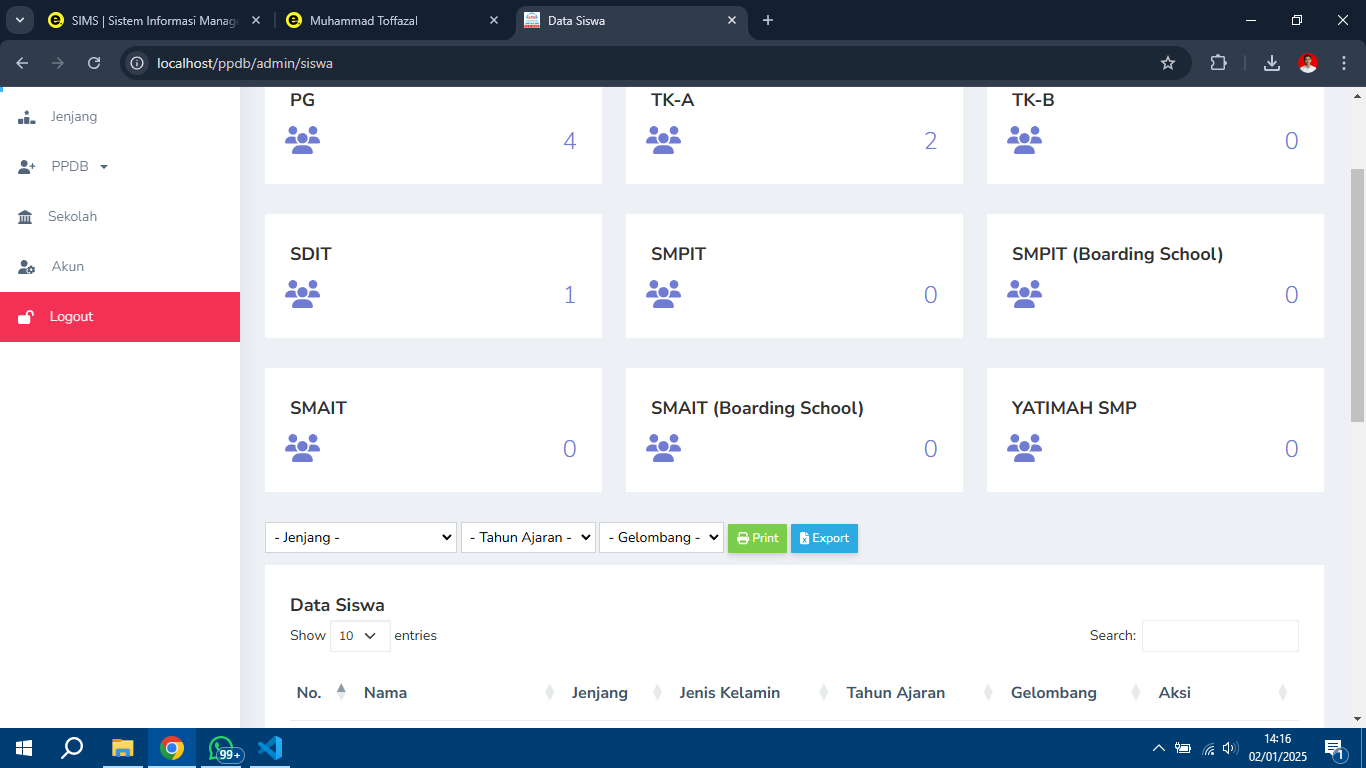Open Chrome extensions puzzle icon
The height and width of the screenshot is (768, 1366).
pyautogui.click(x=1218, y=63)
